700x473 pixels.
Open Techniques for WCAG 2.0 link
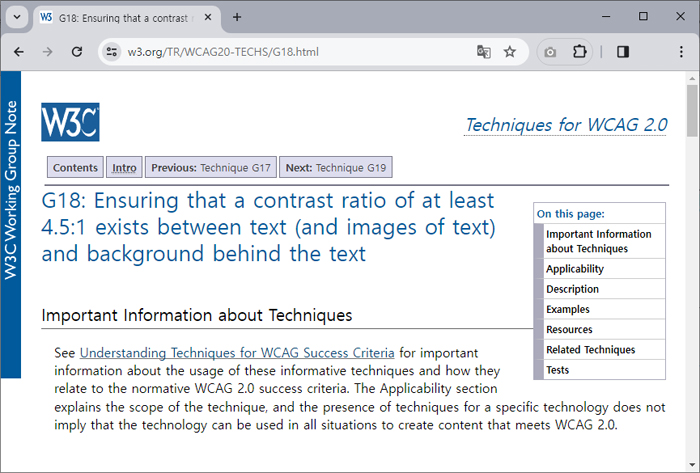click(x=566, y=125)
